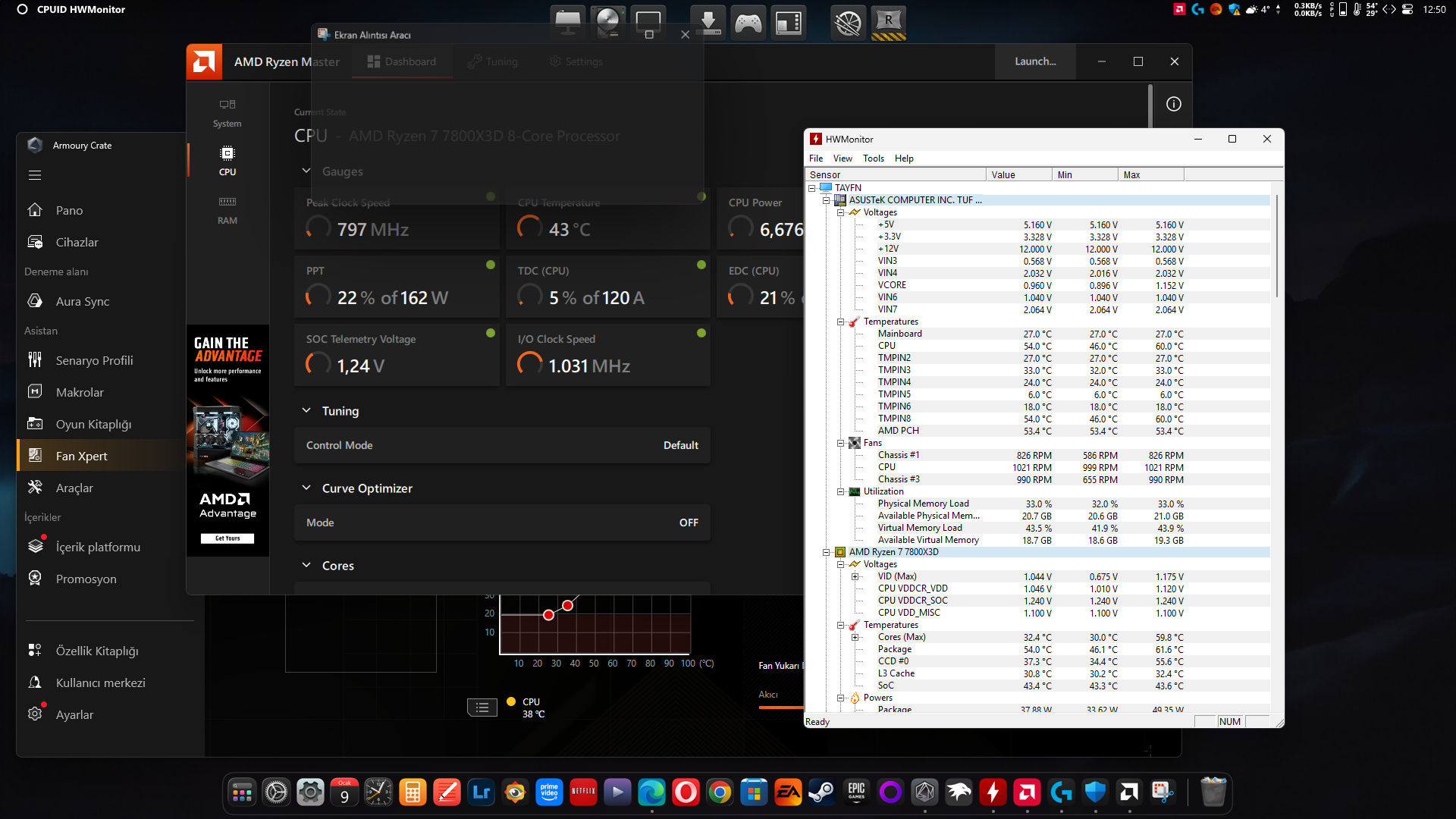
Task: Collapse ASUSTeK COMPUTER INC. node in HWMonitor
Action: tap(827, 200)
